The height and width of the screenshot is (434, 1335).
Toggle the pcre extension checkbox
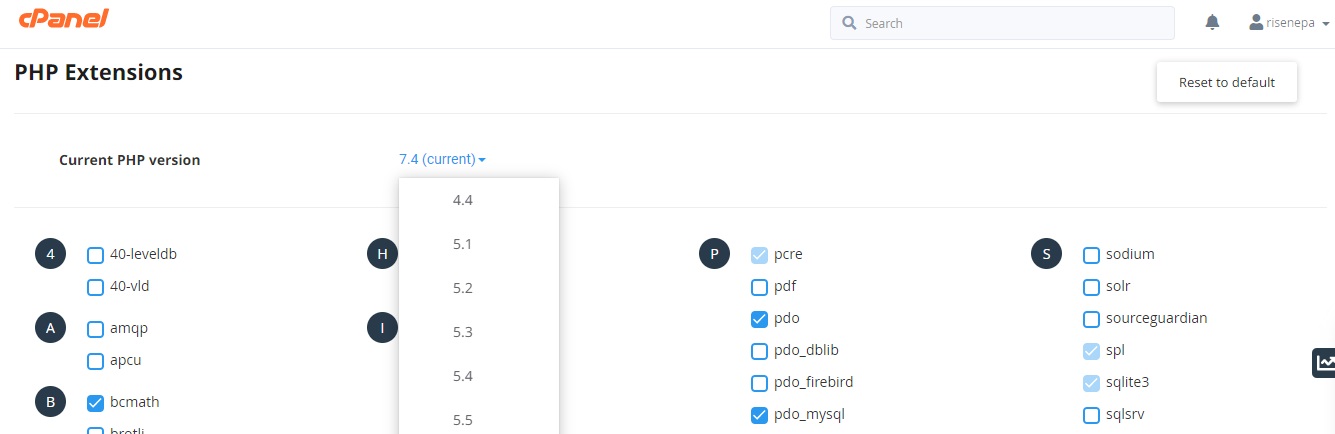coord(759,255)
